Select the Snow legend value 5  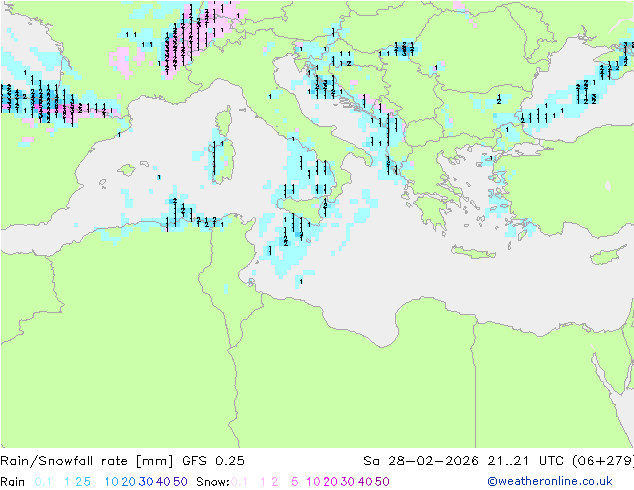point(295,482)
